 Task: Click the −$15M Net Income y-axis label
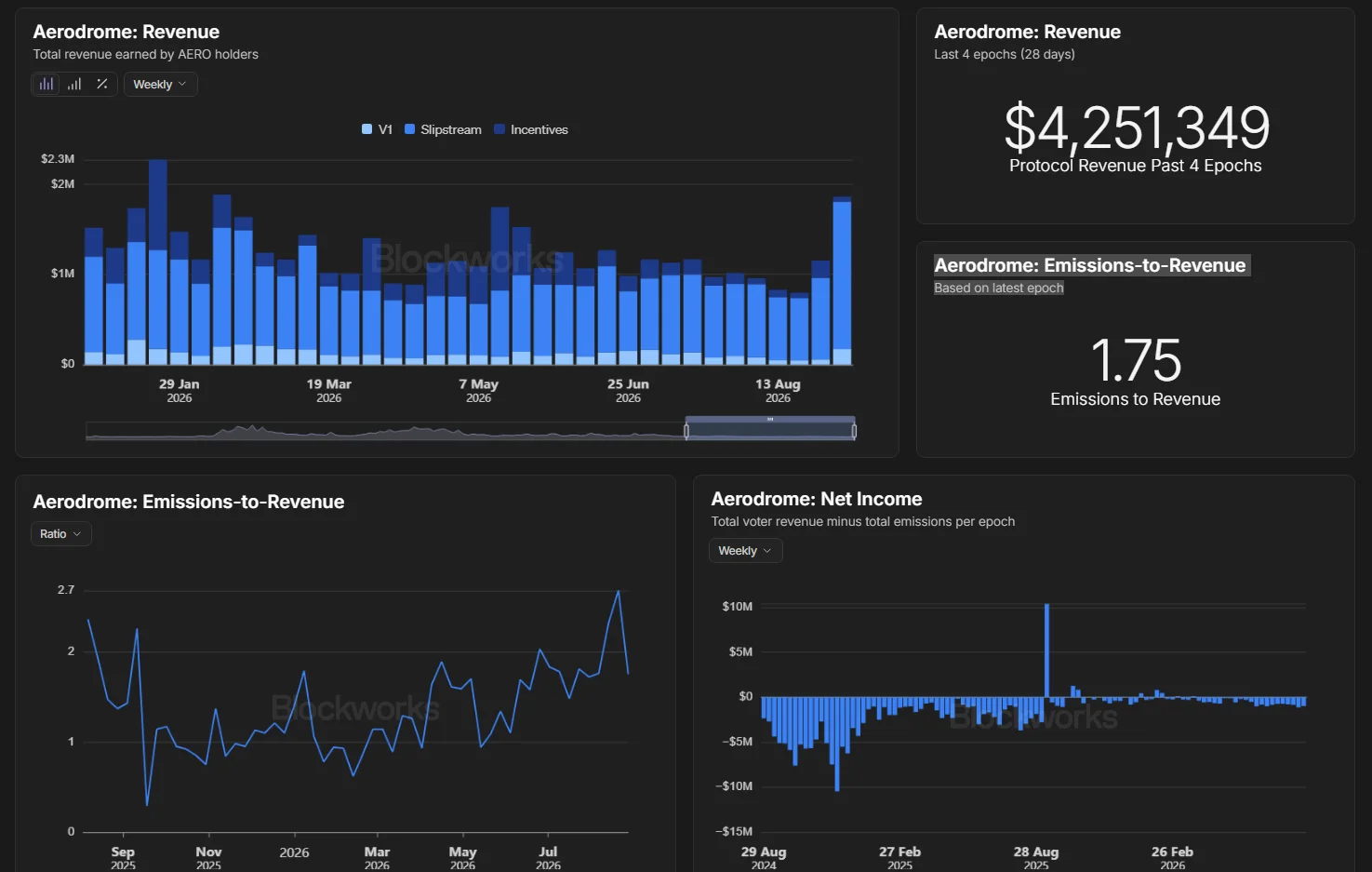(734, 831)
